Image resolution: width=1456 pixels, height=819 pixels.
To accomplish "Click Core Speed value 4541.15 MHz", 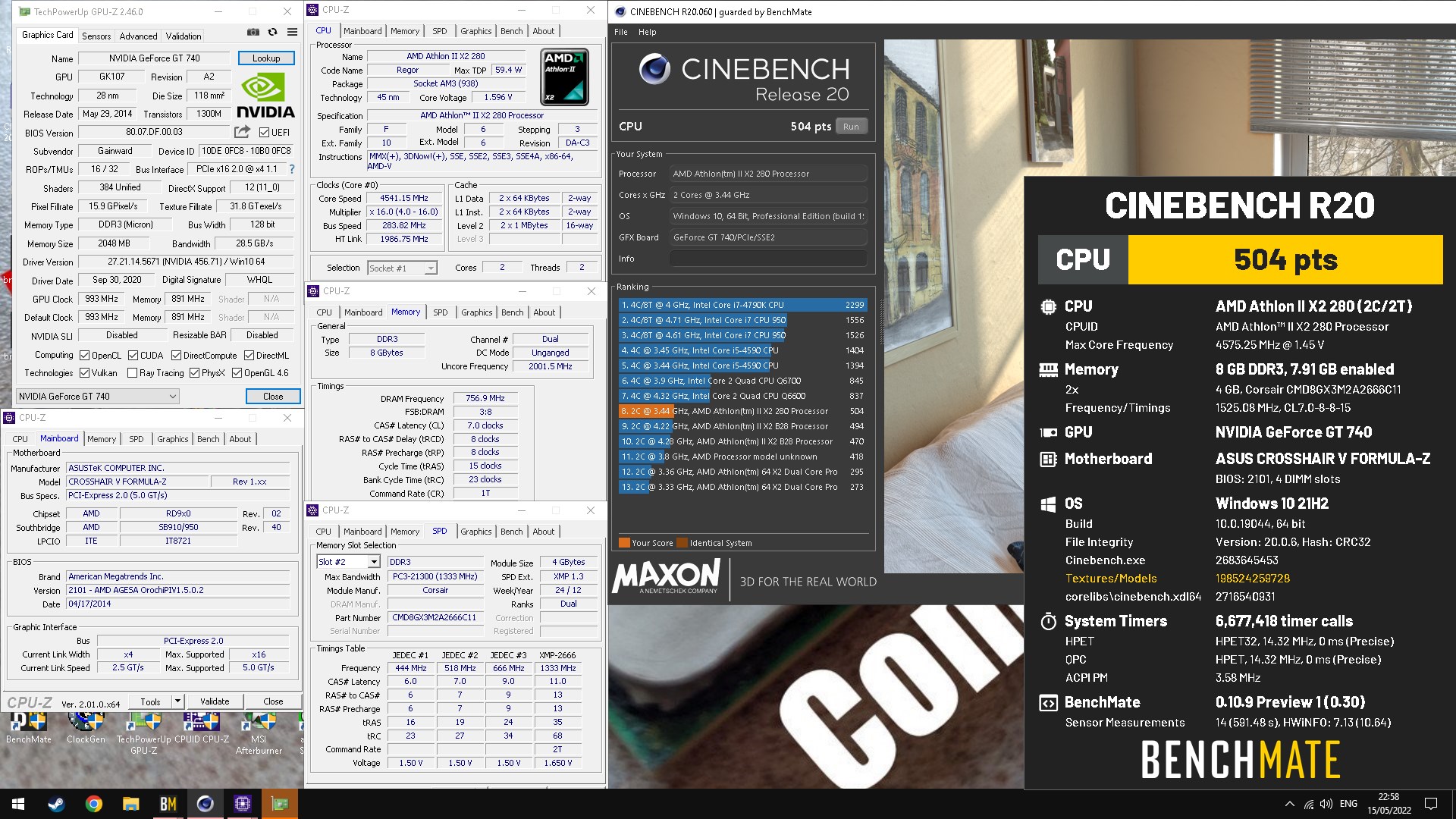I will (x=404, y=198).
